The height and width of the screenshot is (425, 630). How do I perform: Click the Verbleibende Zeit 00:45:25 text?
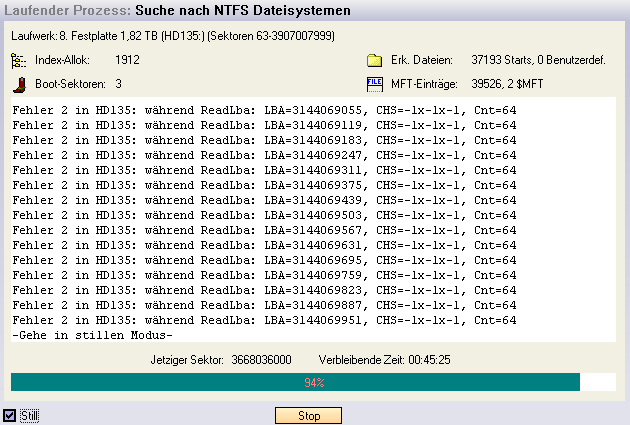(x=385, y=360)
